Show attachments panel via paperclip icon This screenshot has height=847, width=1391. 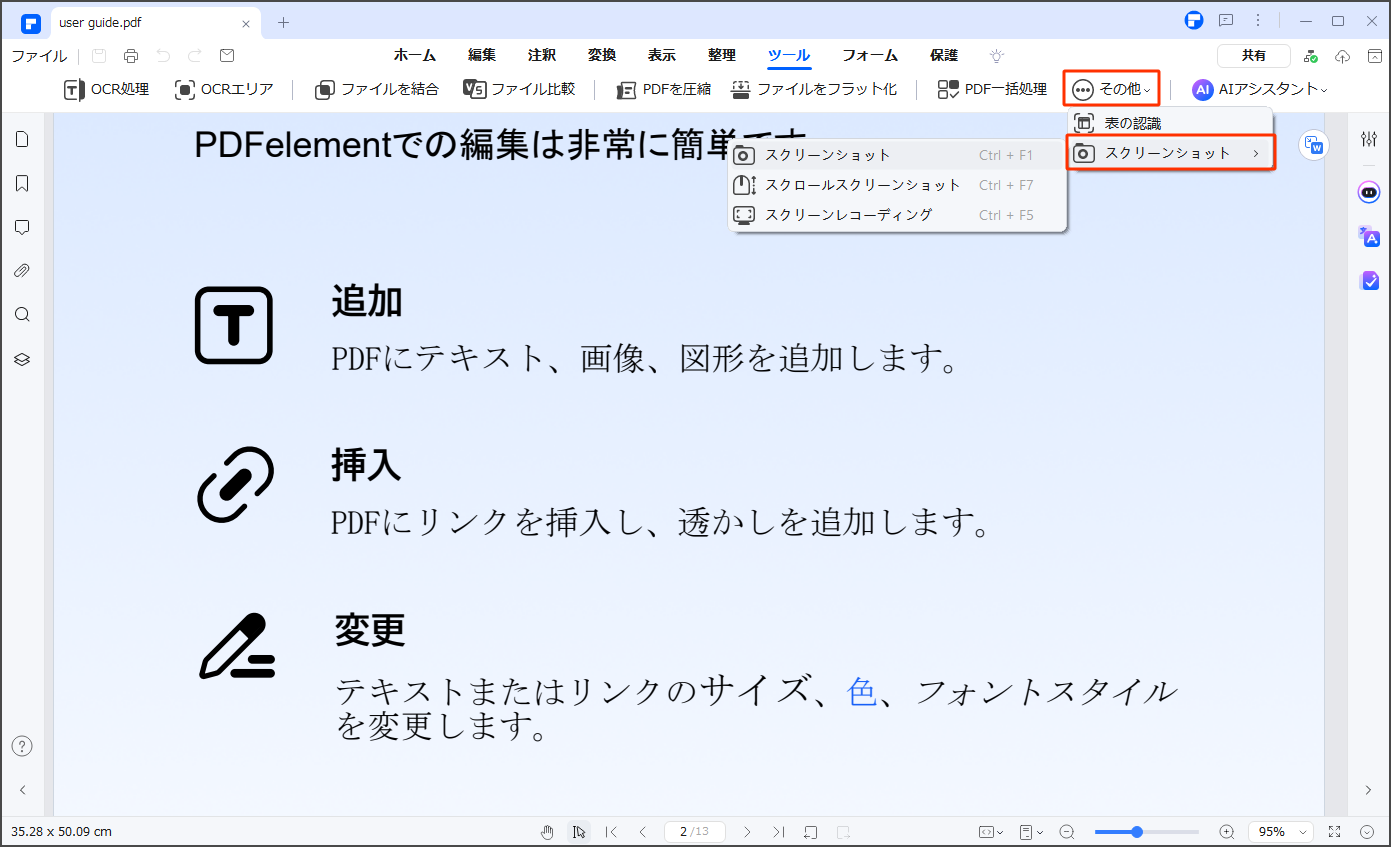pyautogui.click(x=22, y=271)
